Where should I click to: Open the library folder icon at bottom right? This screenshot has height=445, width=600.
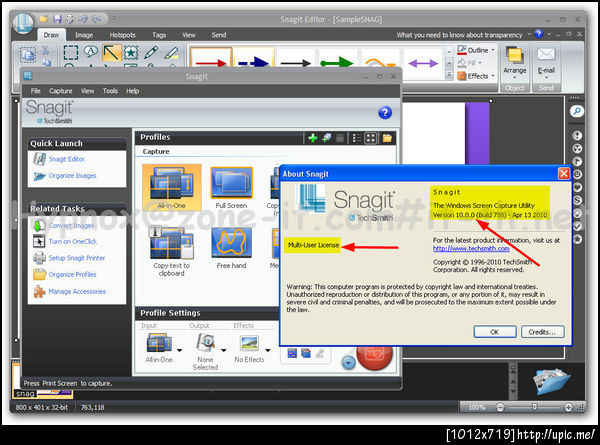tap(552, 381)
